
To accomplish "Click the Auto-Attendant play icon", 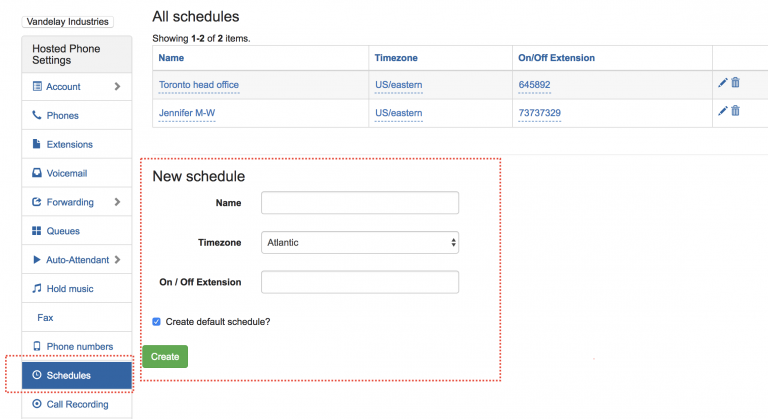I will 37,260.
